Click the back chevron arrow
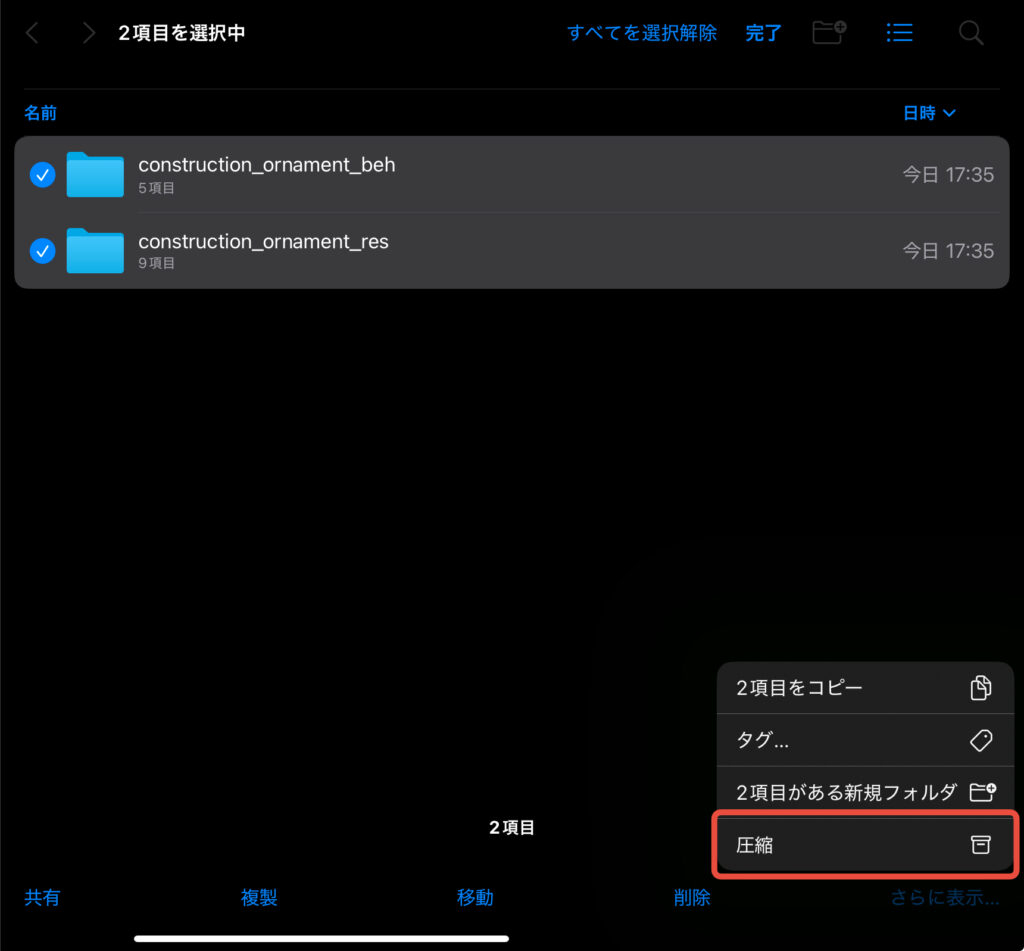The image size is (1024, 951). click(x=32, y=33)
